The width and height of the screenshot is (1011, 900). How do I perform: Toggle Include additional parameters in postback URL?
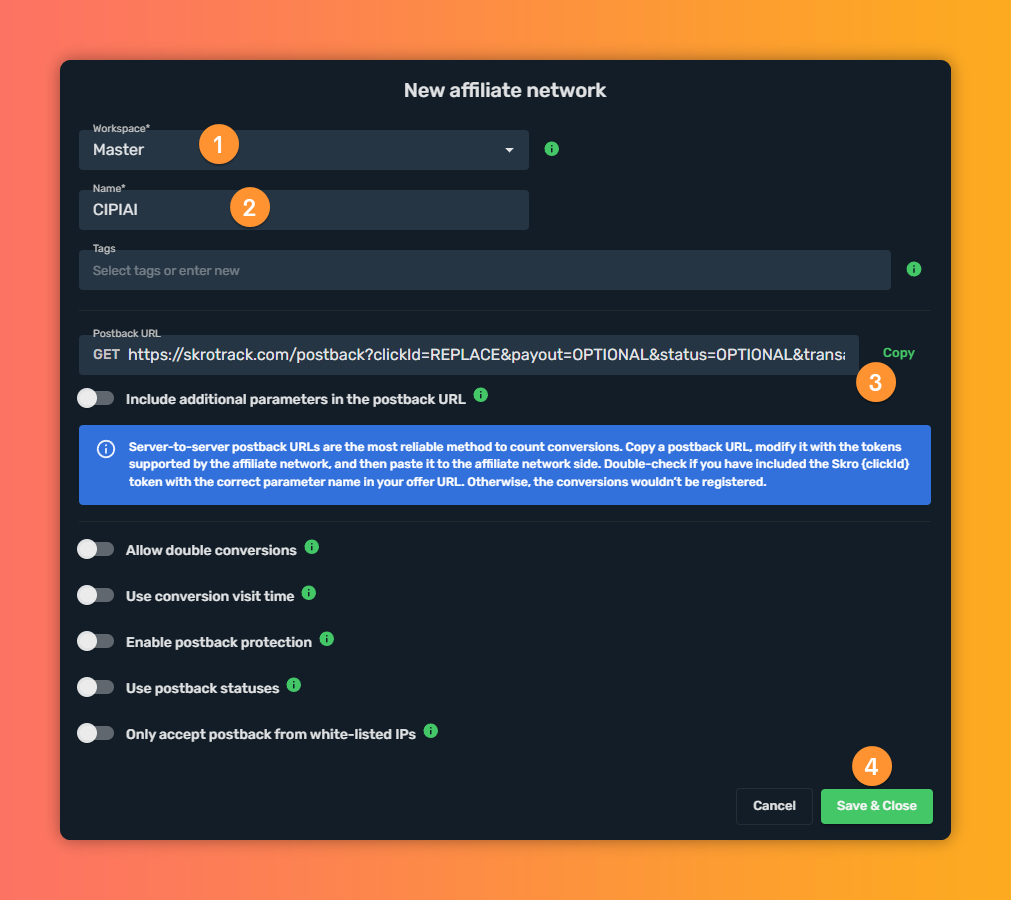95,398
